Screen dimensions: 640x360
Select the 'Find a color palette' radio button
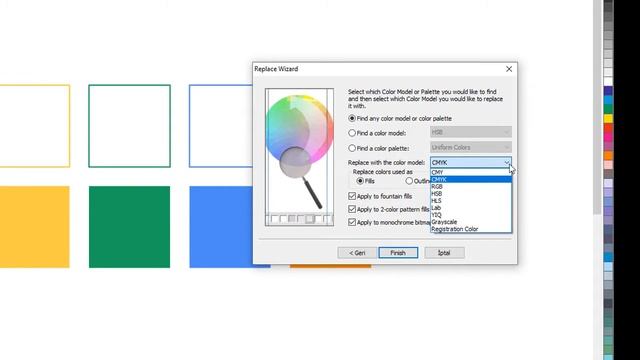click(352, 148)
